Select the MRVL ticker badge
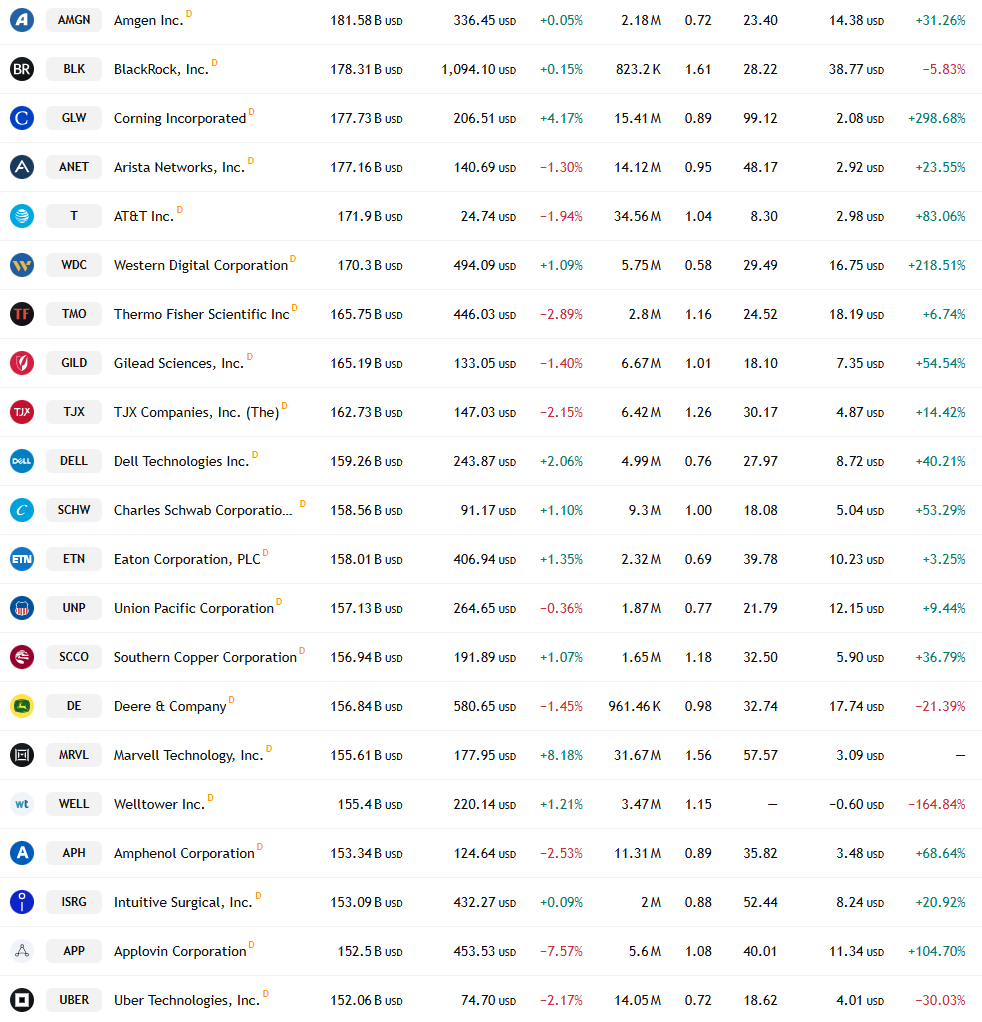 click(74, 755)
